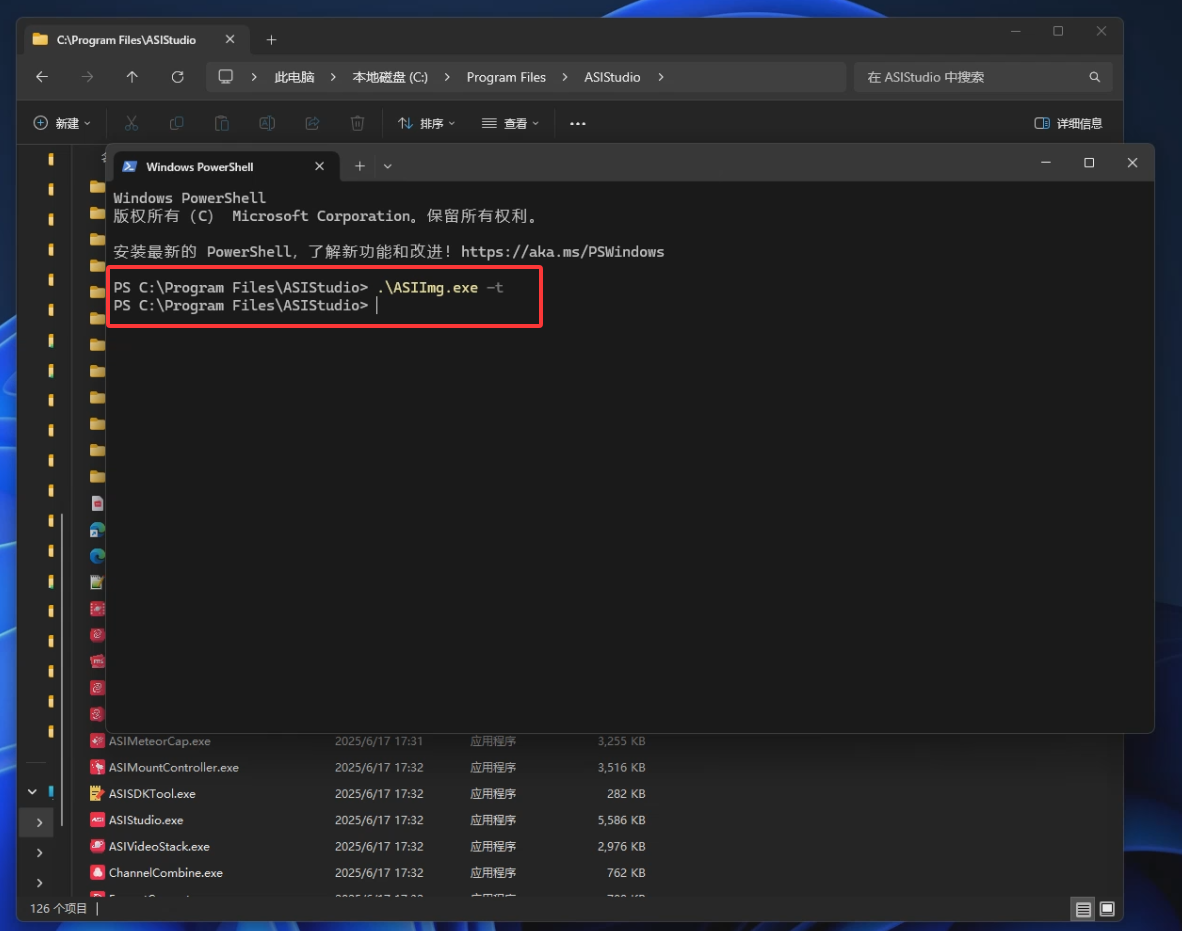
Task: Expand chevron after Program Files in address bar
Action: tap(565, 77)
